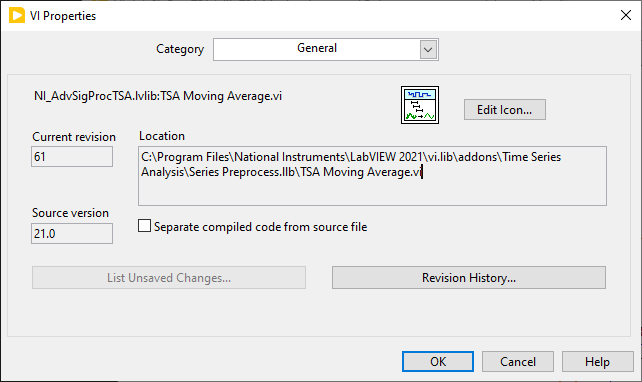Screen dimensions: 642x382
Task: Click the List Unsaved Changes button
Action: pos(169,278)
